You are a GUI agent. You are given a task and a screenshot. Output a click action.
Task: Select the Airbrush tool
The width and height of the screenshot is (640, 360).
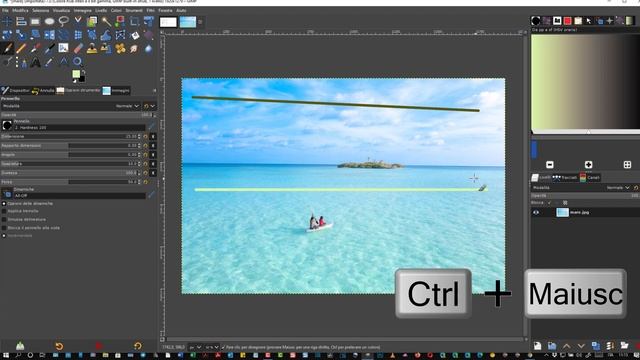tap(35, 49)
